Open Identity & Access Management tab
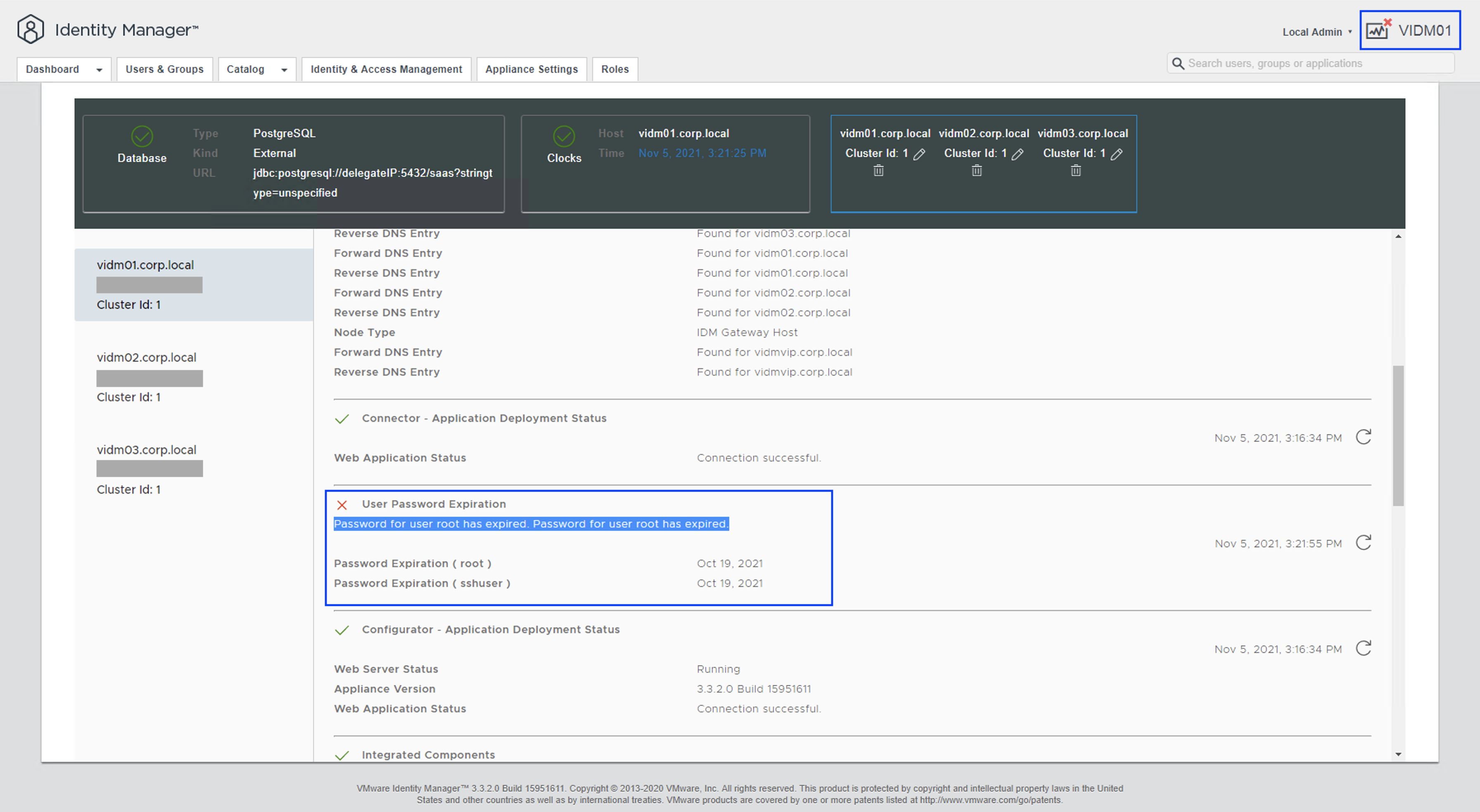Viewport: 1480px width, 812px height. pyautogui.click(x=386, y=69)
